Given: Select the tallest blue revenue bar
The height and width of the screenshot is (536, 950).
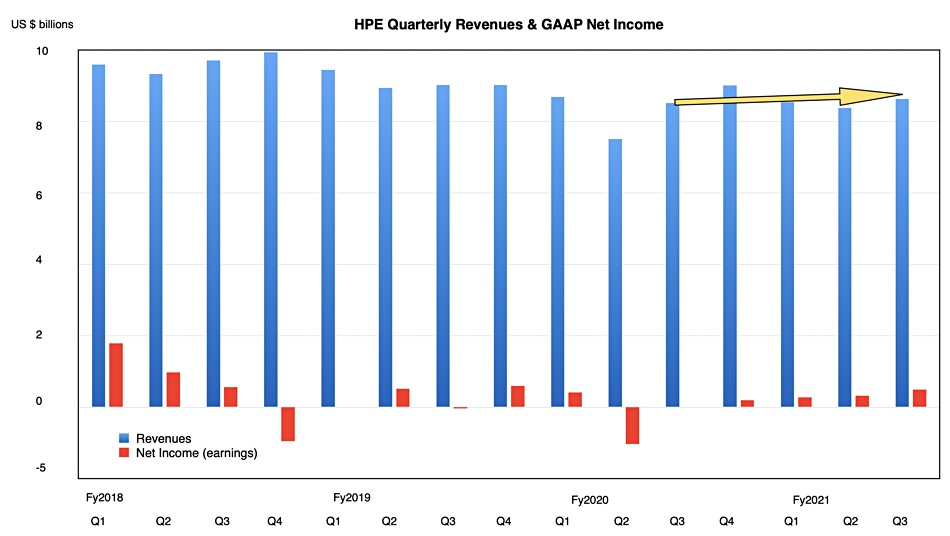Looking at the screenshot, I should 271,230.
